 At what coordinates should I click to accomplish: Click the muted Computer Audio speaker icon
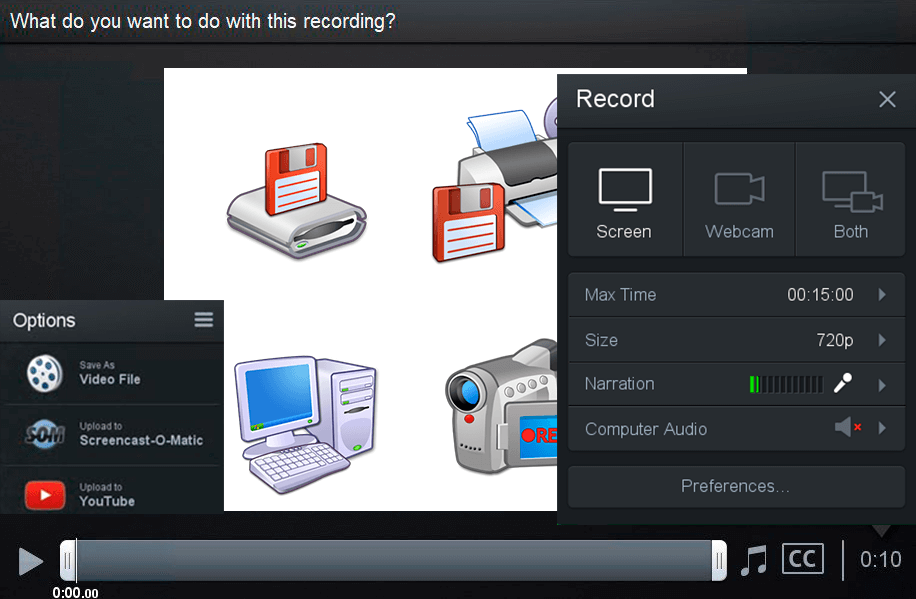[x=844, y=427]
